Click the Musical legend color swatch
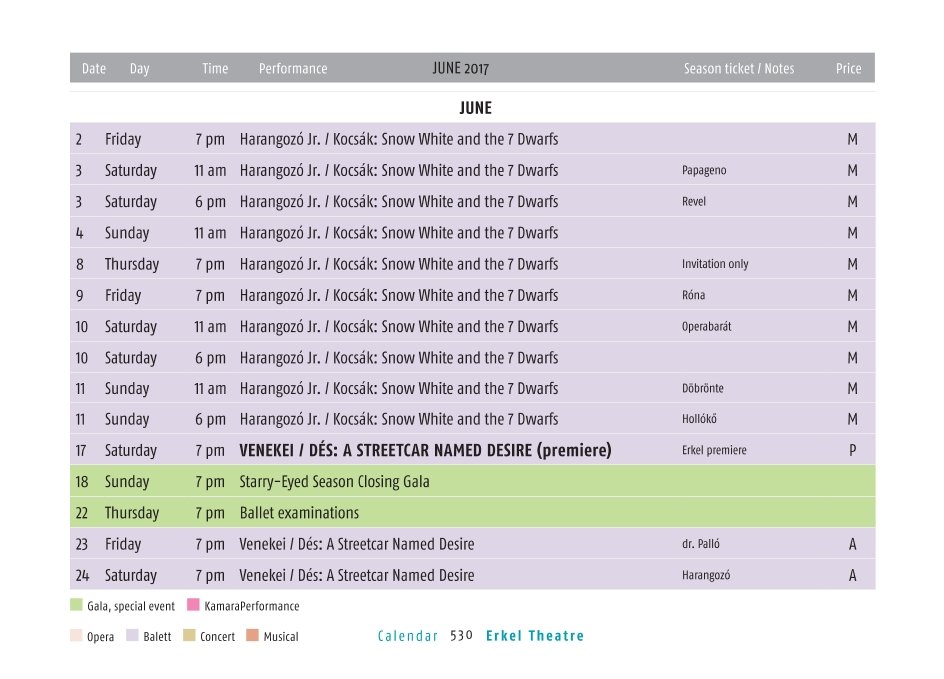The height and width of the screenshot is (679, 944). point(252,635)
